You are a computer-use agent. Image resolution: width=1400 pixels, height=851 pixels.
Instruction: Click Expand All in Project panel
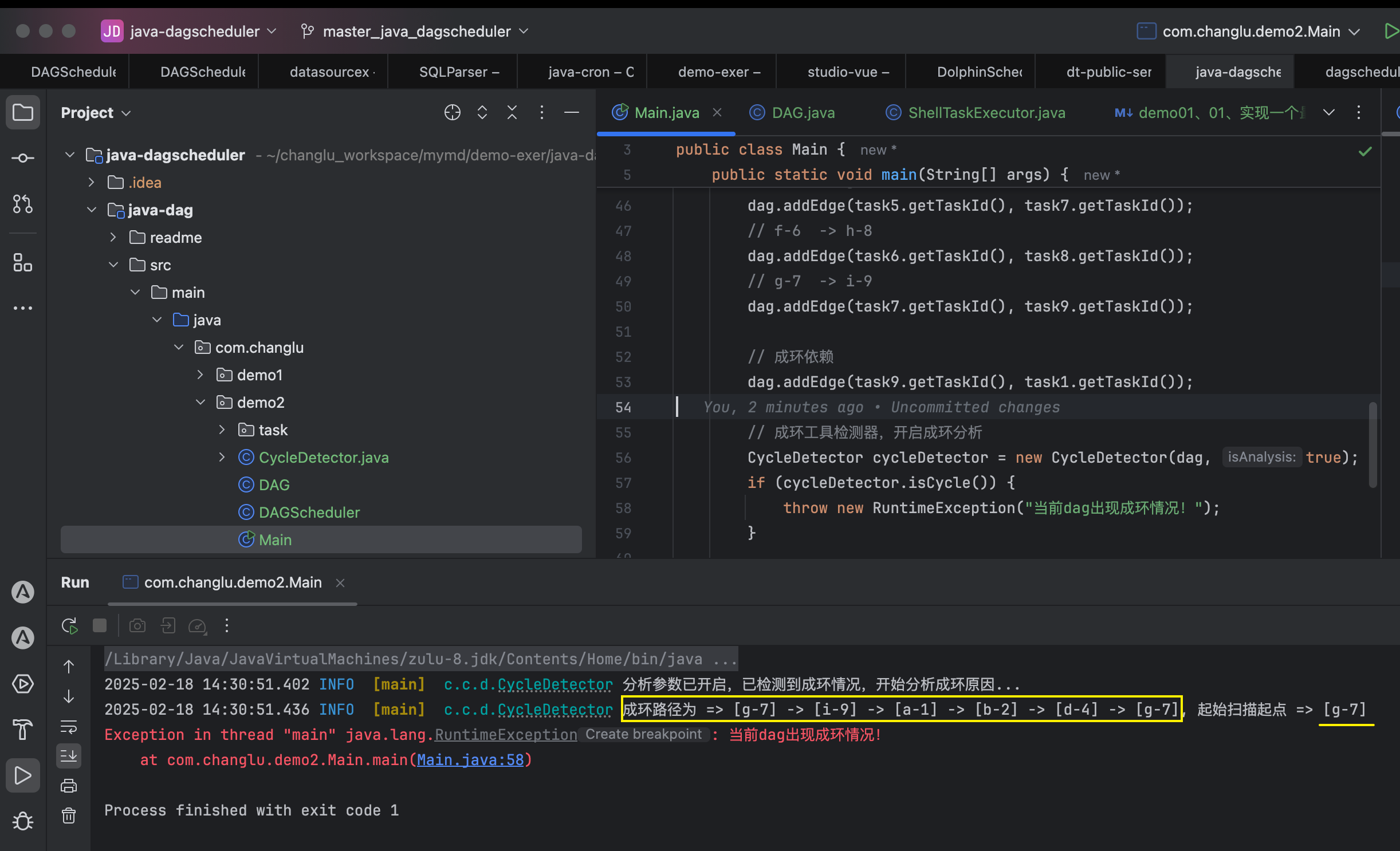pyautogui.click(x=482, y=112)
